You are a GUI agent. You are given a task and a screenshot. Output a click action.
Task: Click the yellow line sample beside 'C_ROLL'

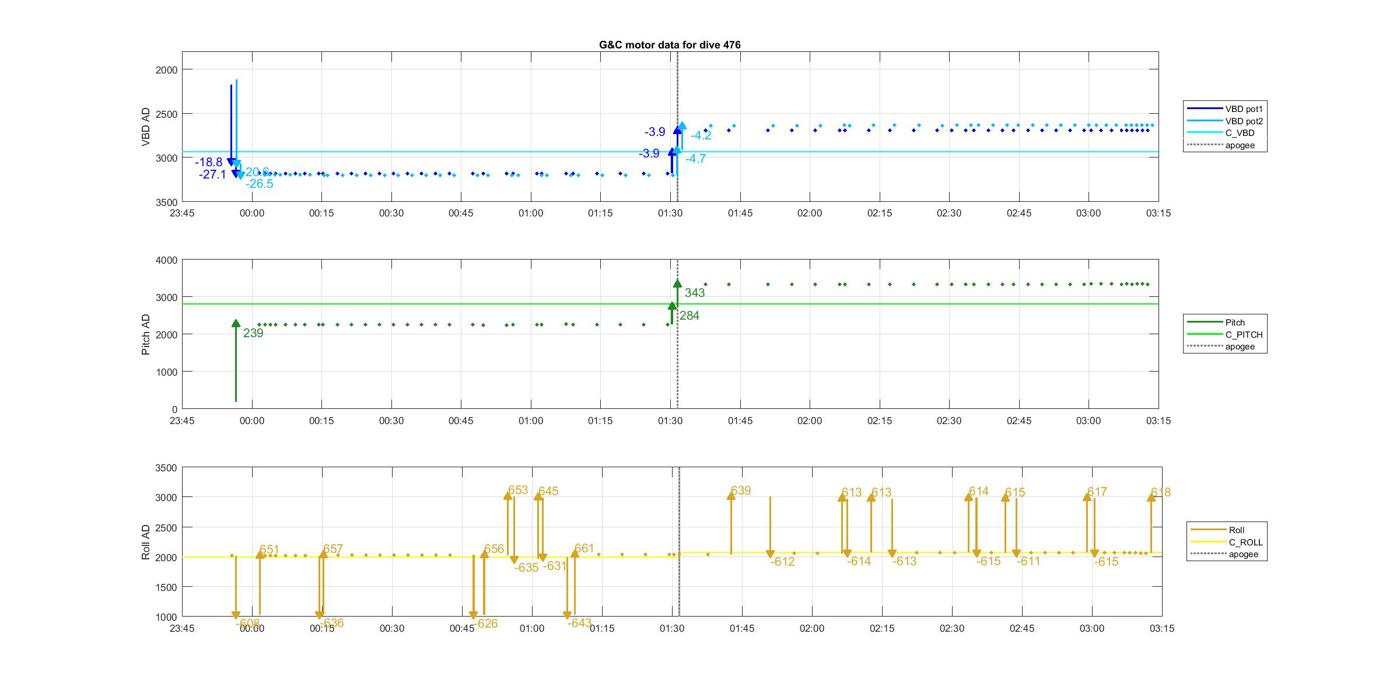tap(1208, 542)
